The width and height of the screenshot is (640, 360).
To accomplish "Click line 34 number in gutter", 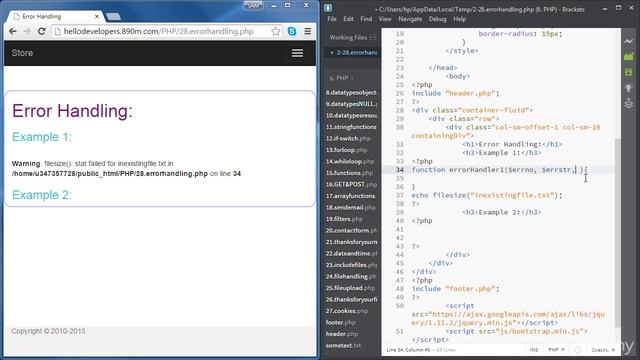I will point(399,170).
